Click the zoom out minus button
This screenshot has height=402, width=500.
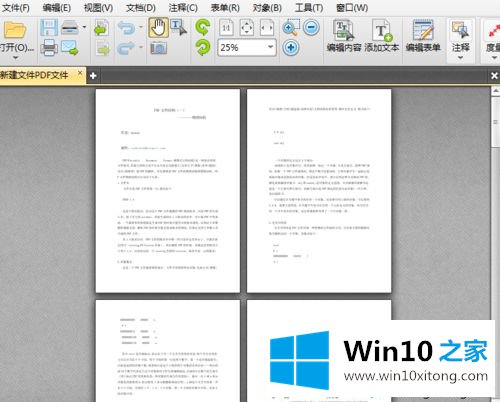[311, 27]
